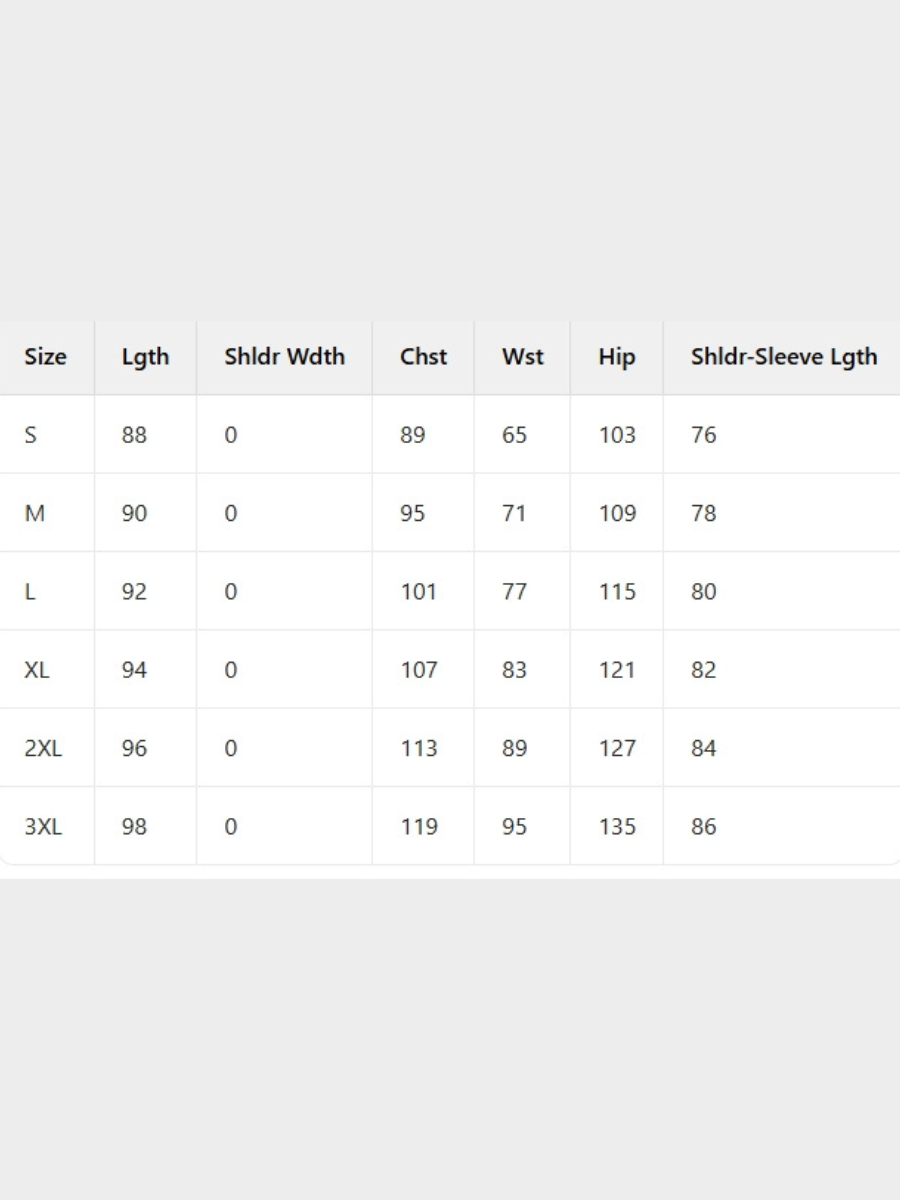Select the 2XL size row label
The image size is (900, 1200).
[x=43, y=748]
